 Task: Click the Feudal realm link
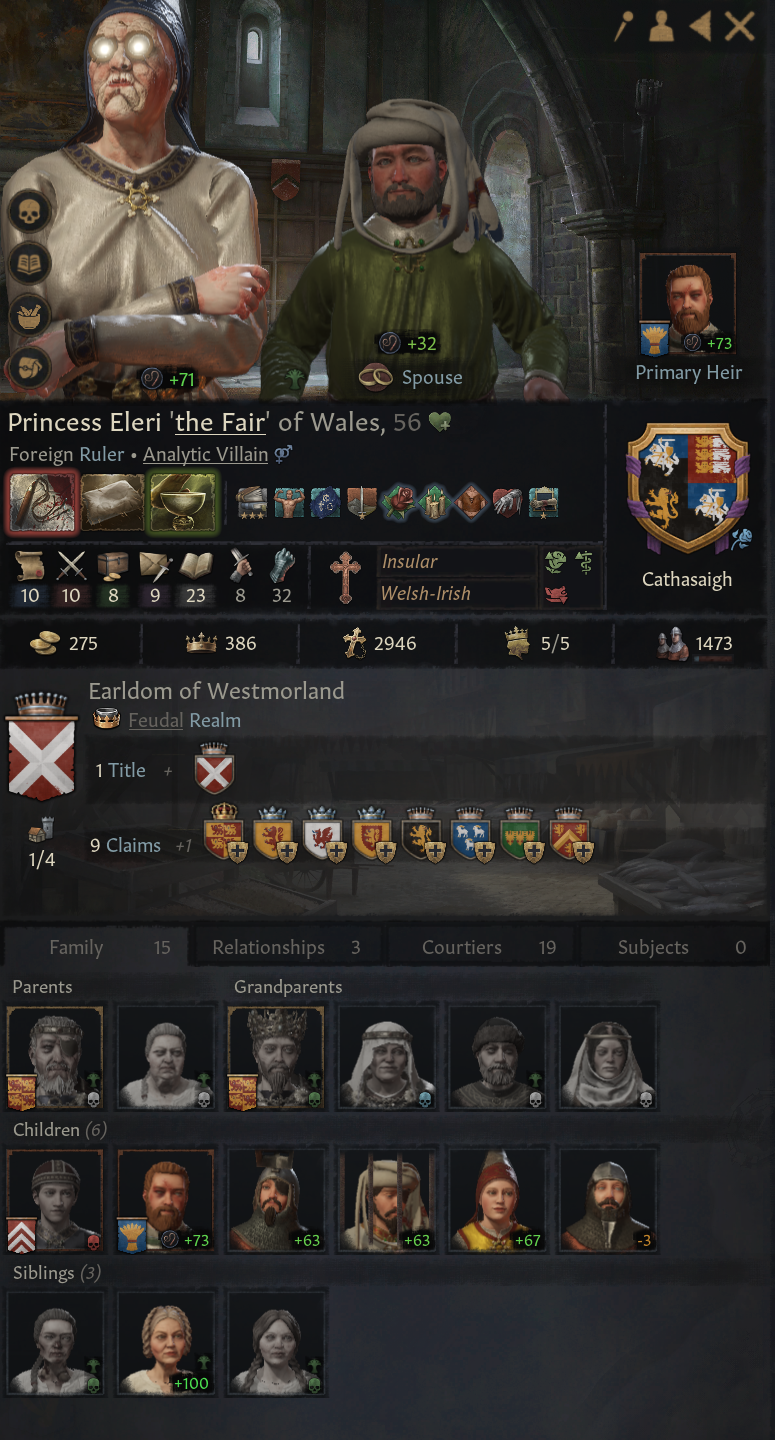click(x=155, y=720)
